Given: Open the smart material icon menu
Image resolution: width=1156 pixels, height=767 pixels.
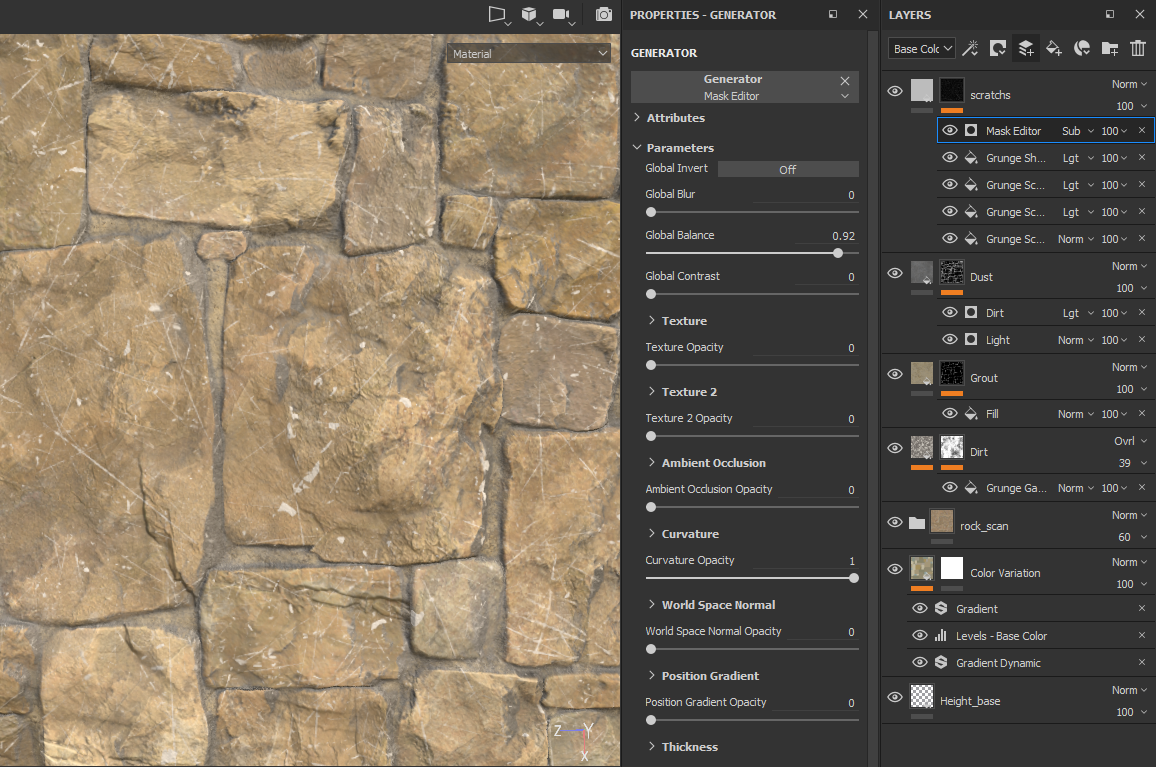Looking at the screenshot, I should 1081,48.
